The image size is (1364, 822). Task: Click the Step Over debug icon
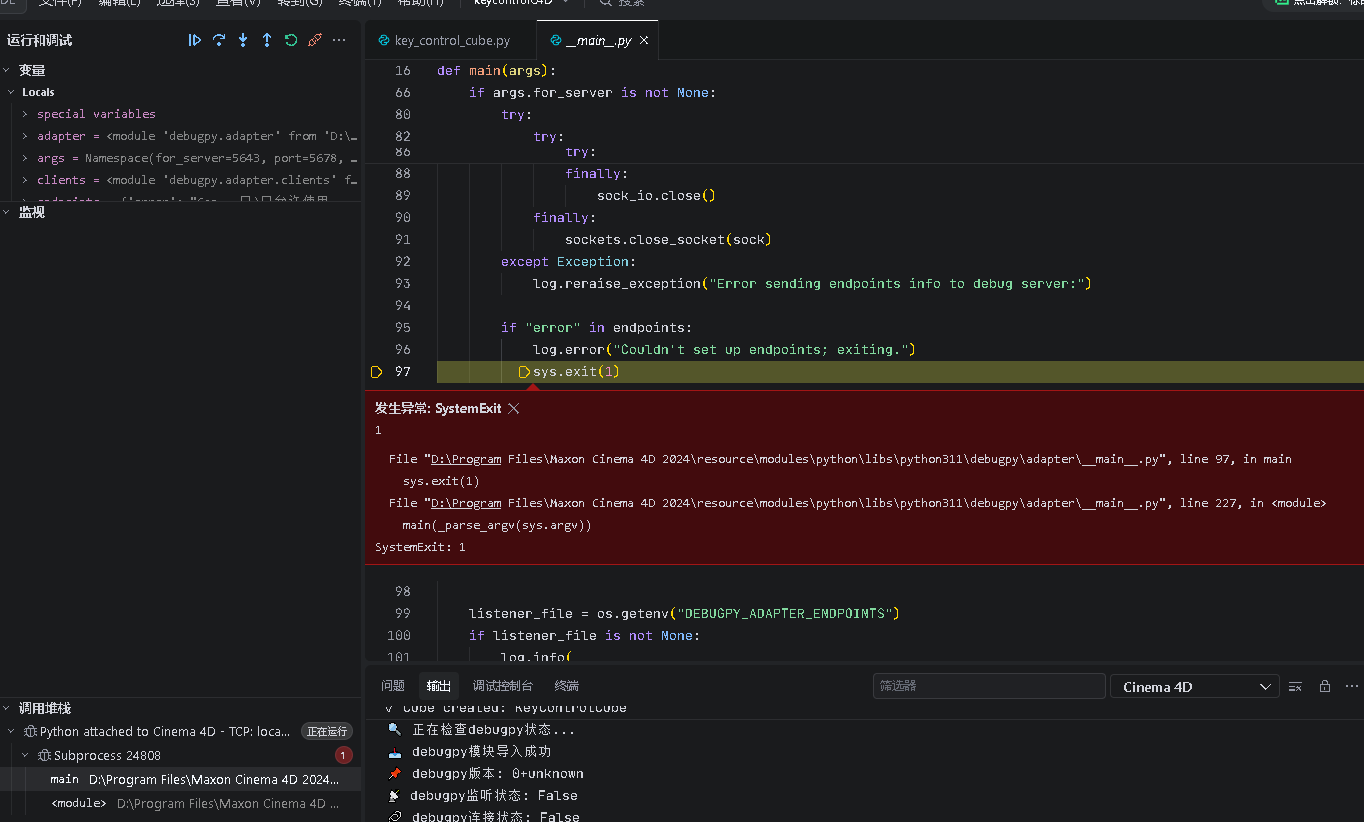pos(219,40)
